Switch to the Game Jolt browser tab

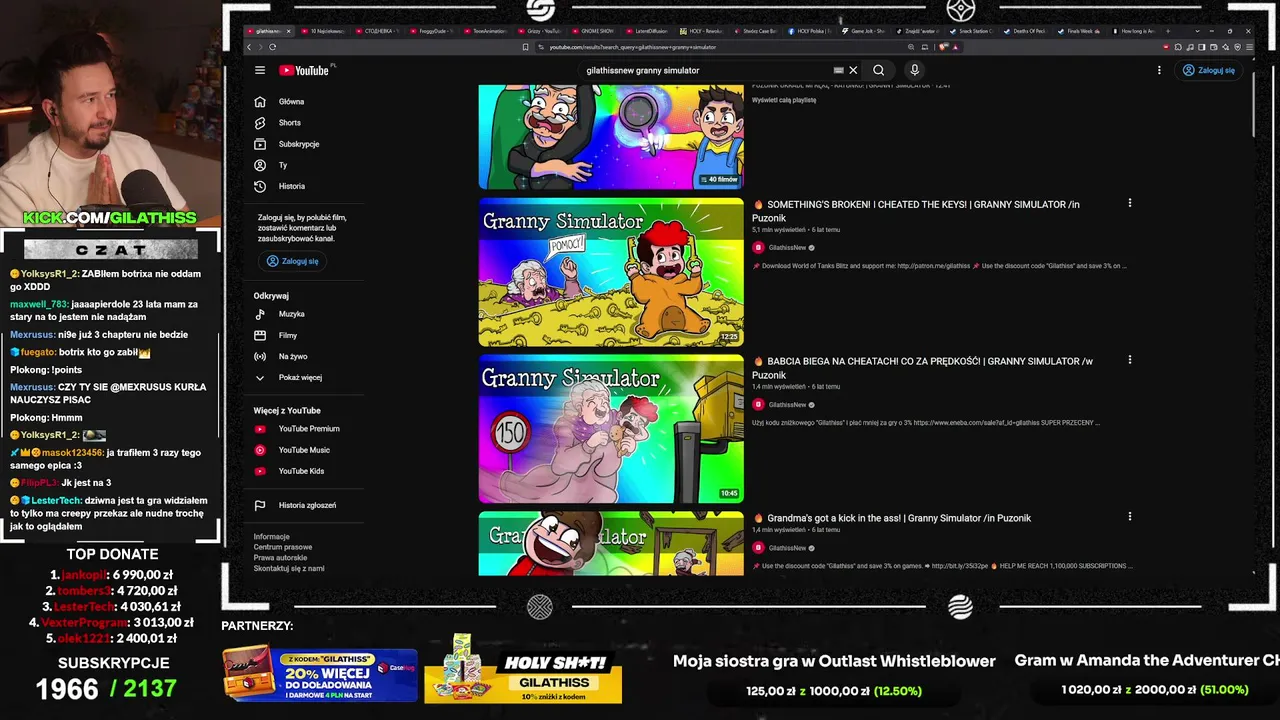click(862, 31)
